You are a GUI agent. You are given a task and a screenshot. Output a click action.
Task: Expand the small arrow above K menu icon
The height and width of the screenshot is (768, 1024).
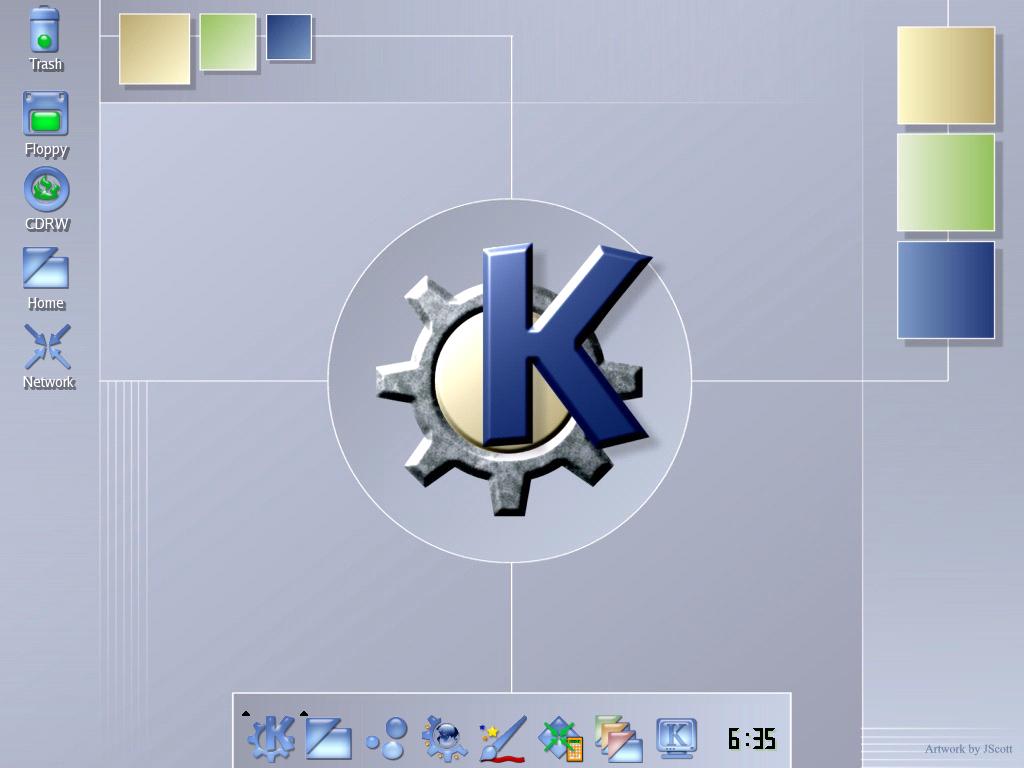(246, 714)
